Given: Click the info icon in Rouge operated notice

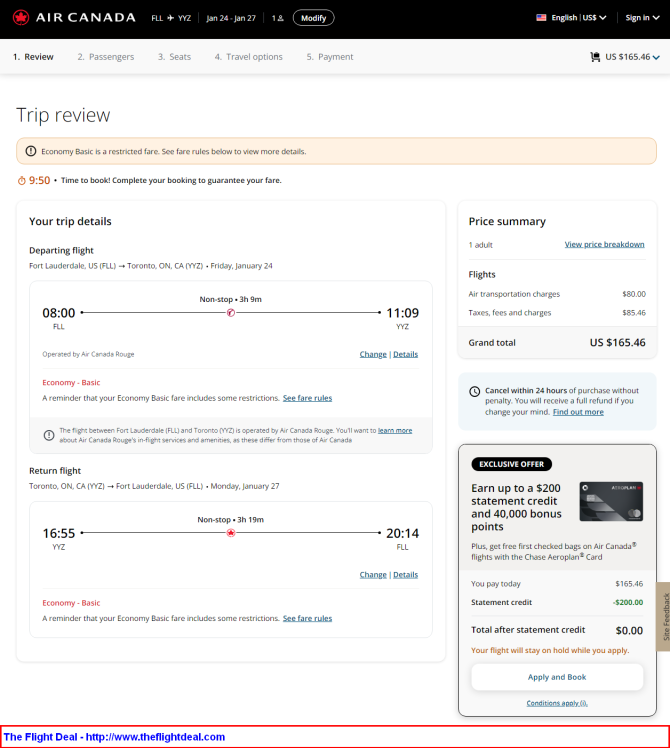Looking at the screenshot, I should [x=49, y=435].
